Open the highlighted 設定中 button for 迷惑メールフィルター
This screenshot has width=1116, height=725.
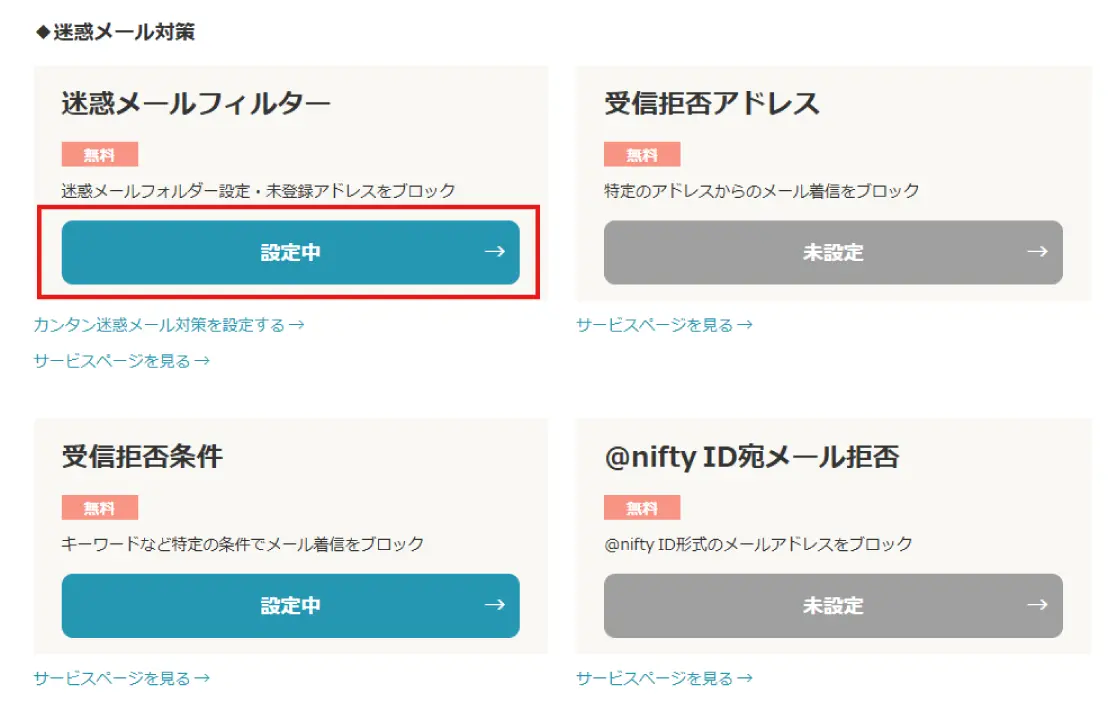(290, 252)
